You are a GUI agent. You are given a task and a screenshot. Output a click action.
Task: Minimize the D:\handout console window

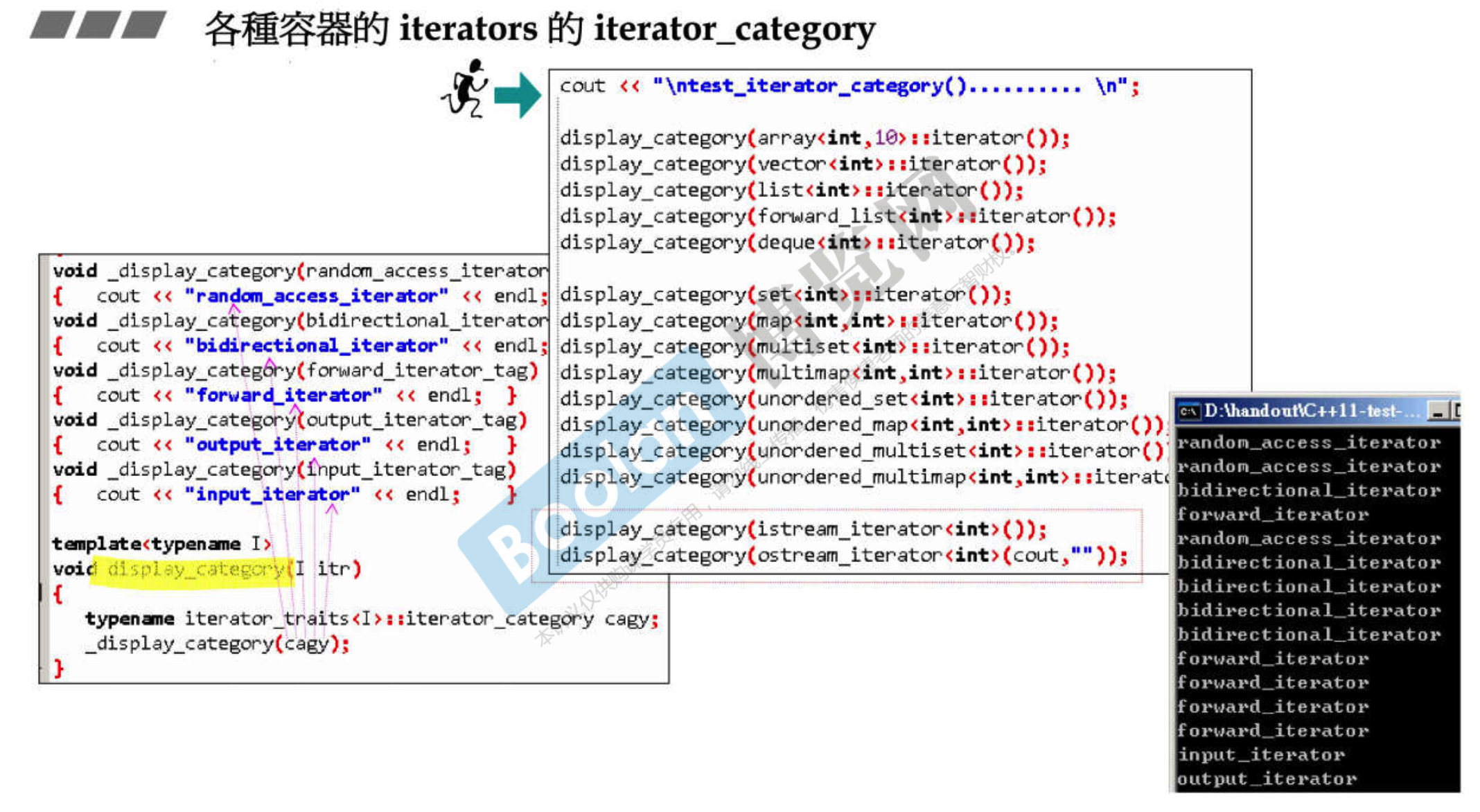click(1438, 412)
